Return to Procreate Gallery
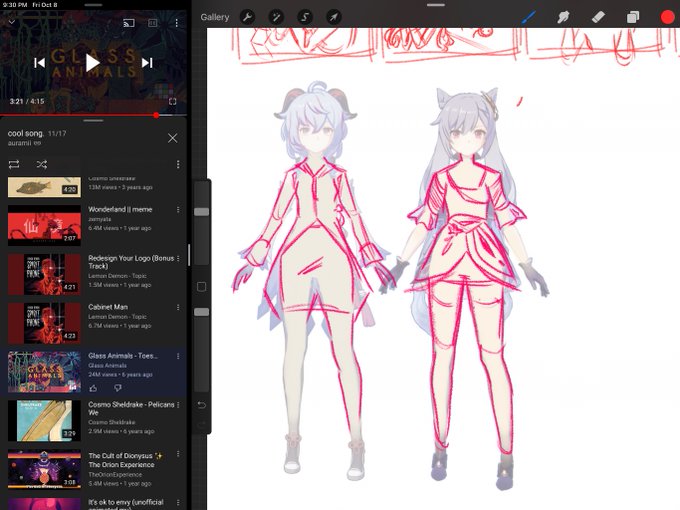The height and width of the screenshot is (510, 680). point(215,17)
